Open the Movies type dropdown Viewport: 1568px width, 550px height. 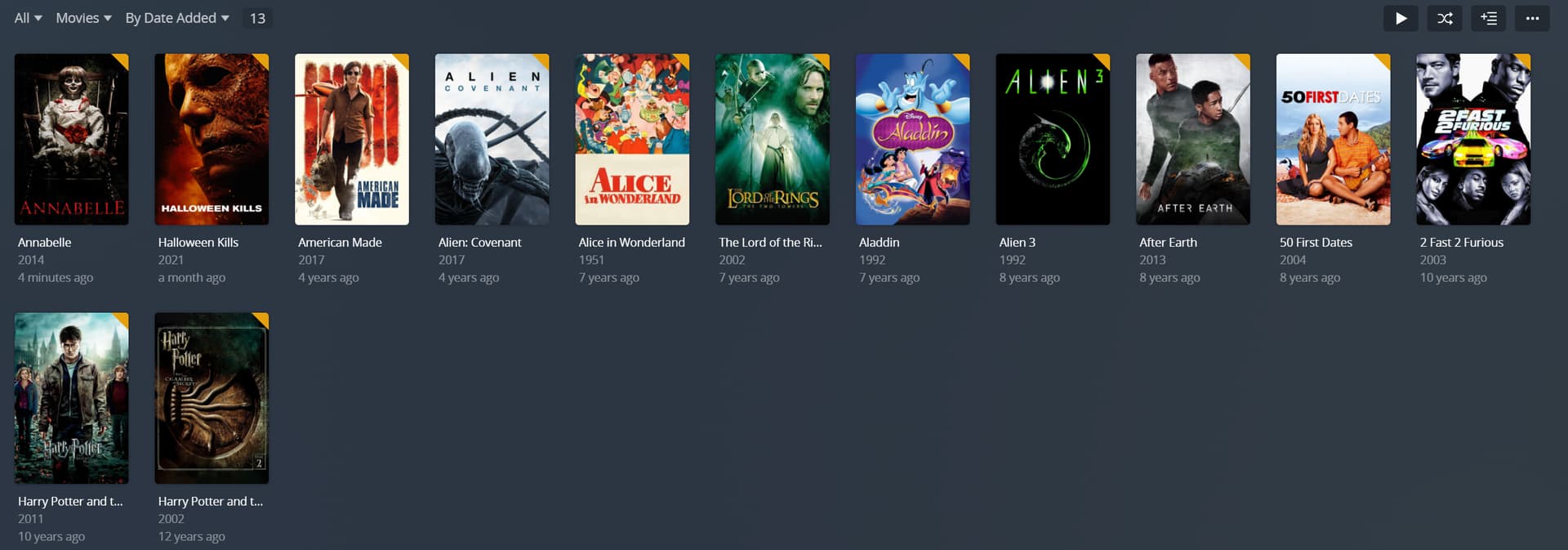(x=83, y=18)
